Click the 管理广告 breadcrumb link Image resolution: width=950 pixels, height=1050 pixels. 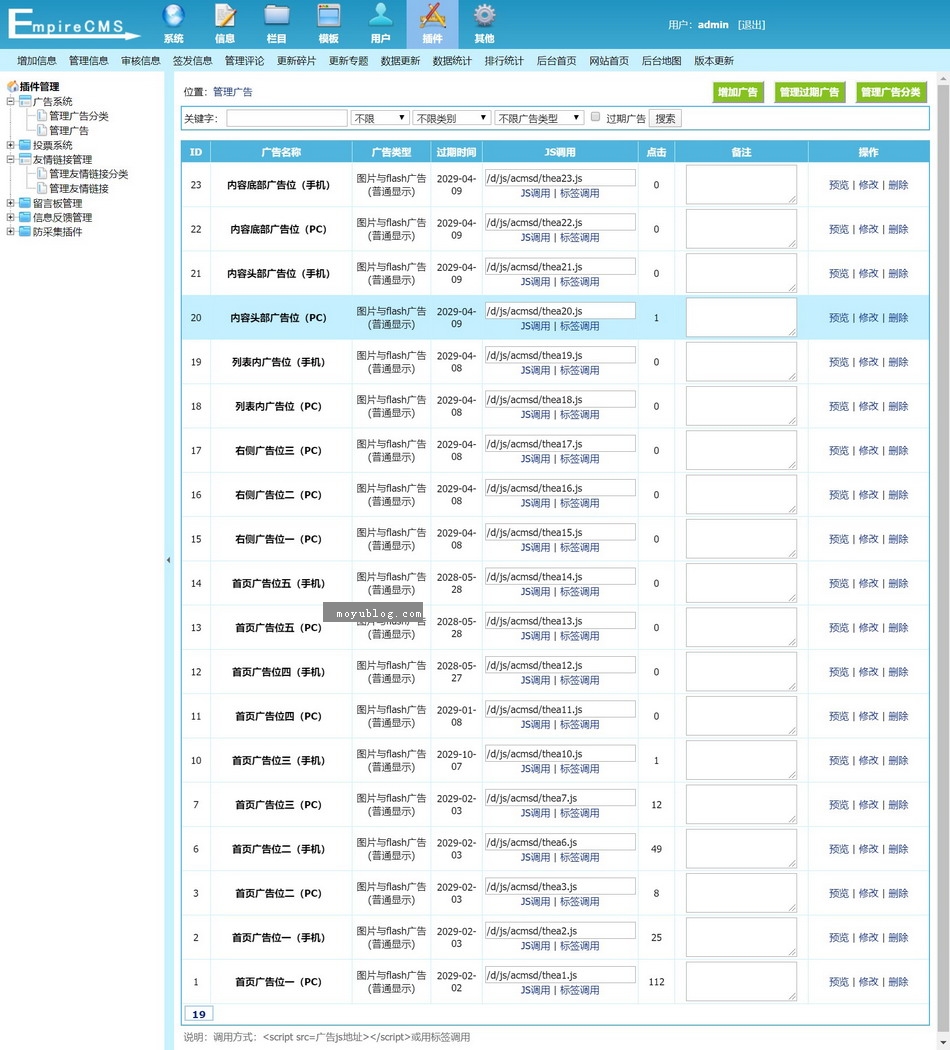(x=233, y=92)
